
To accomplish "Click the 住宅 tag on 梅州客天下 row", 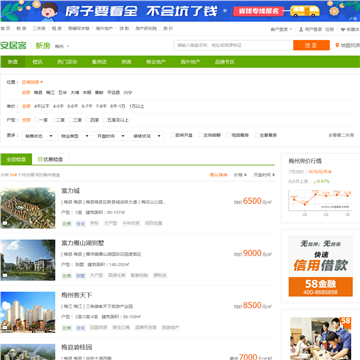I will pos(80,328).
